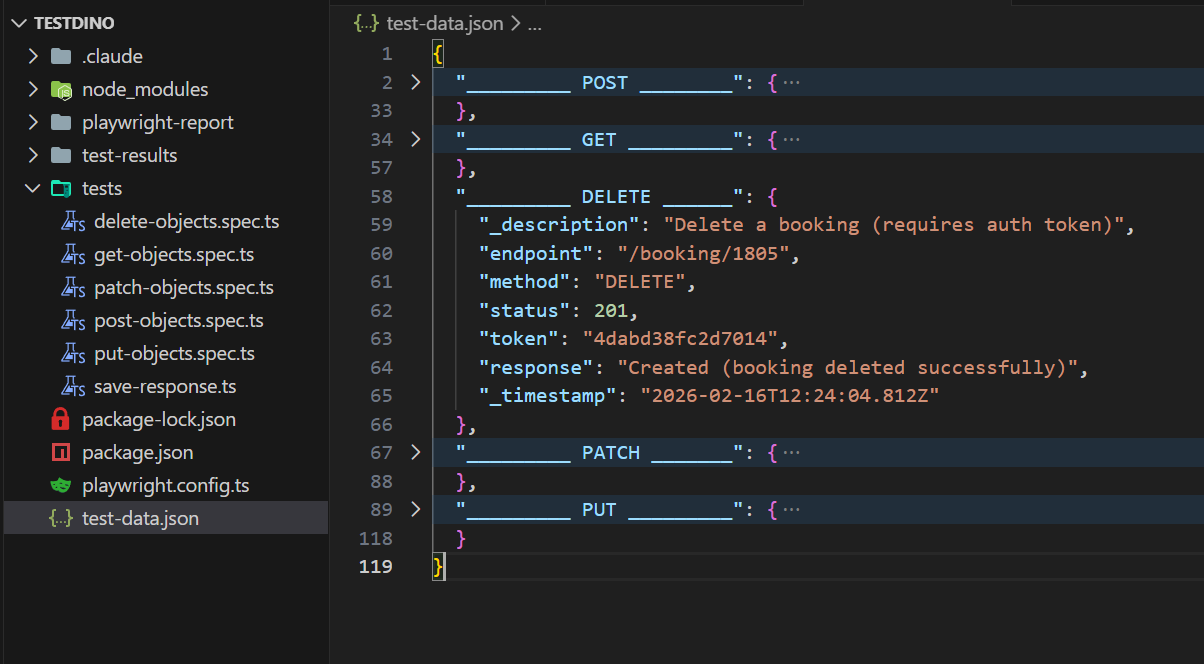Click the JSON braces icon in the breadcrumb bar

(x=366, y=23)
